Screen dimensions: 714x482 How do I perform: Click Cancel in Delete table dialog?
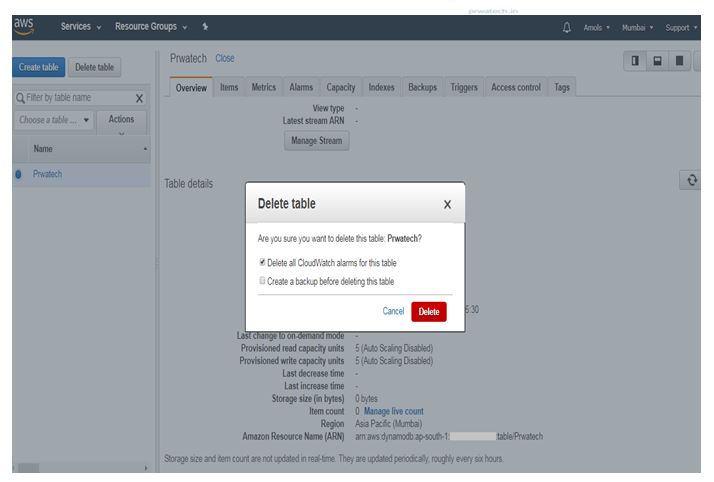click(x=393, y=311)
